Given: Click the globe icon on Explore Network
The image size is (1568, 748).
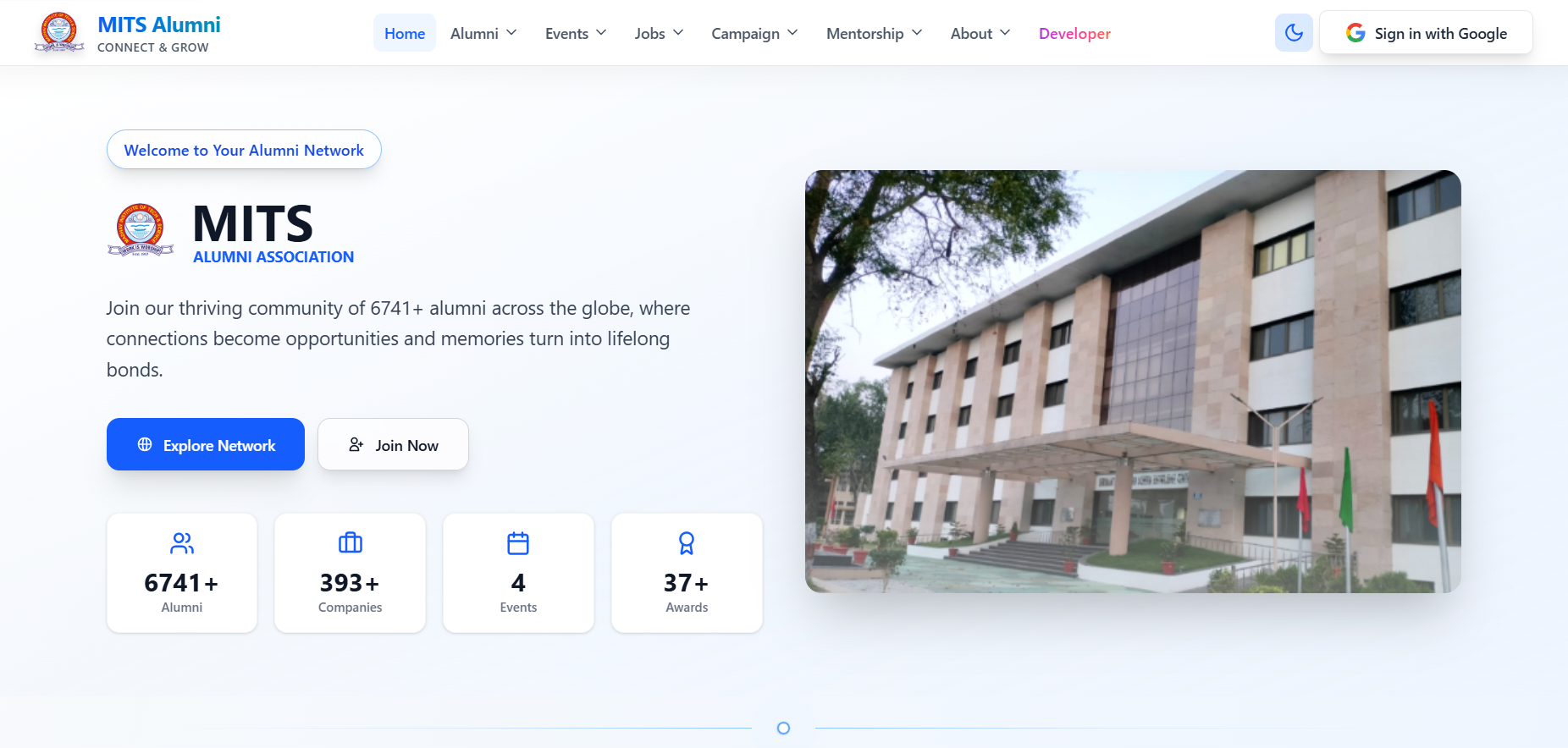Looking at the screenshot, I should pyautogui.click(x=145, y=445).
